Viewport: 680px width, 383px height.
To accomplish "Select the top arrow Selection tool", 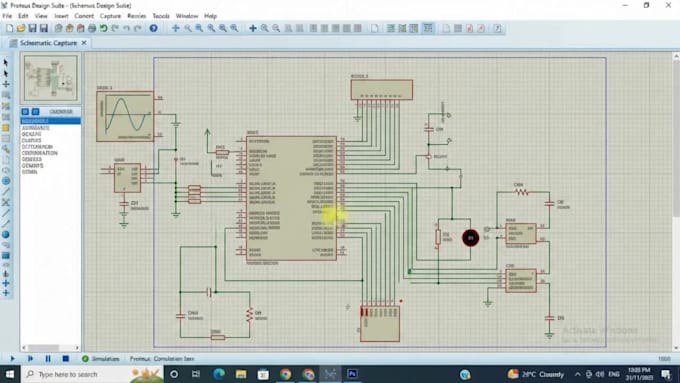I will [6, 62].
